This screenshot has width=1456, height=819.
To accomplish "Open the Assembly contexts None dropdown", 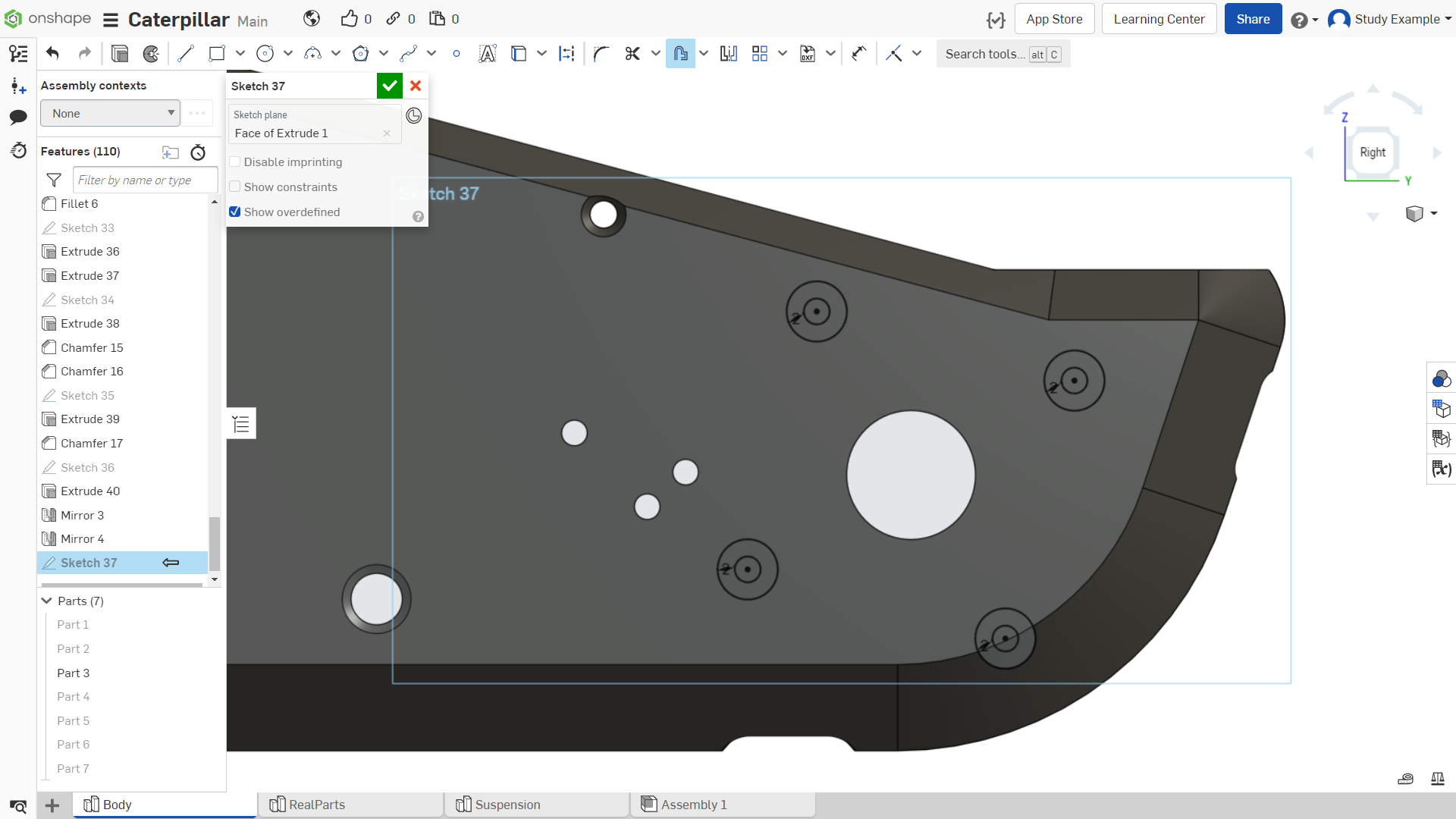I will coord(110,114).
